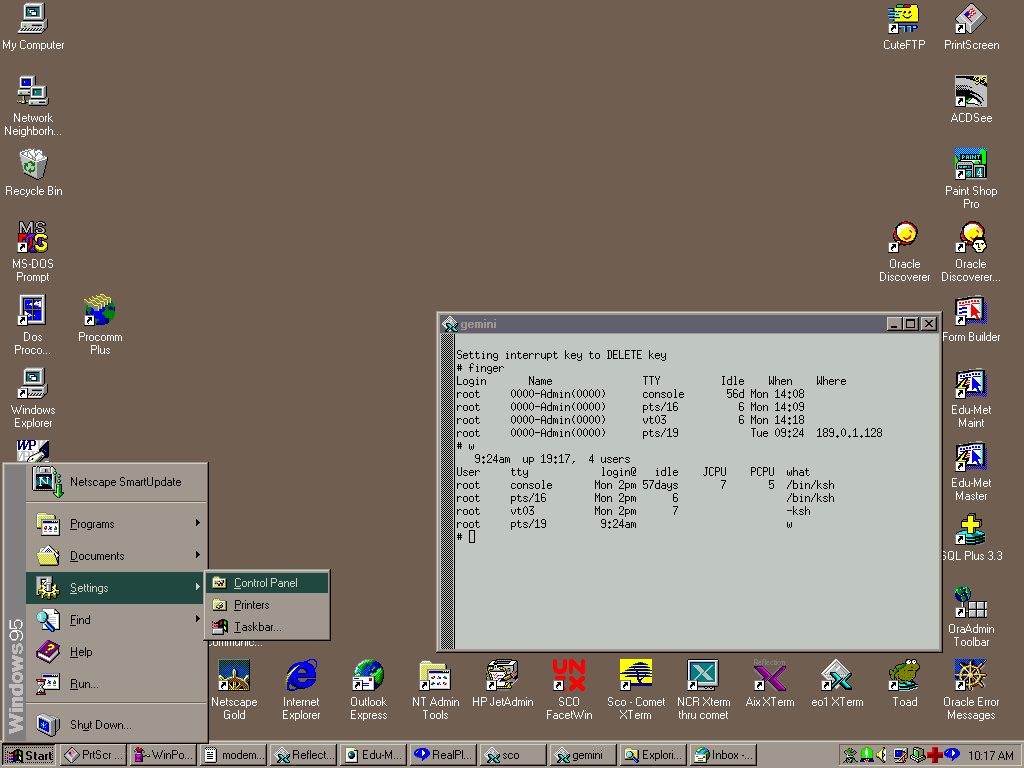Open Edu-Met Master shortcut
The width and height of the screenshot is (1024, 768).
[971, 472]
